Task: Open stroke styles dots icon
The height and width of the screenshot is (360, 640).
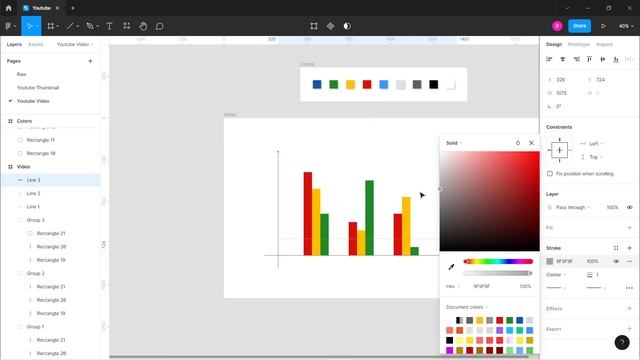Action: (616, 248)
